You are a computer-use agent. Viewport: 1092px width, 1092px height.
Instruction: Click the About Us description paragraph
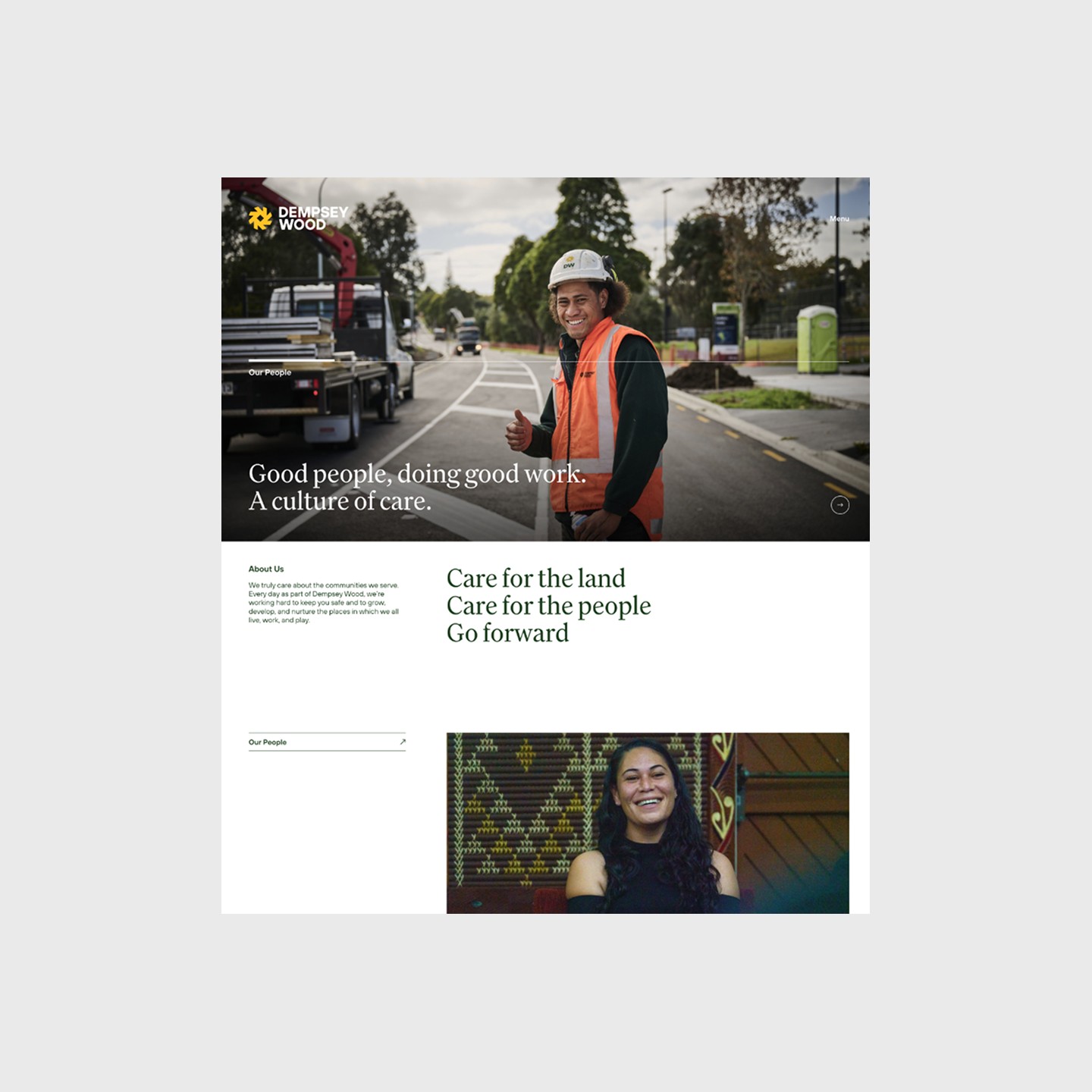point(324,603)
